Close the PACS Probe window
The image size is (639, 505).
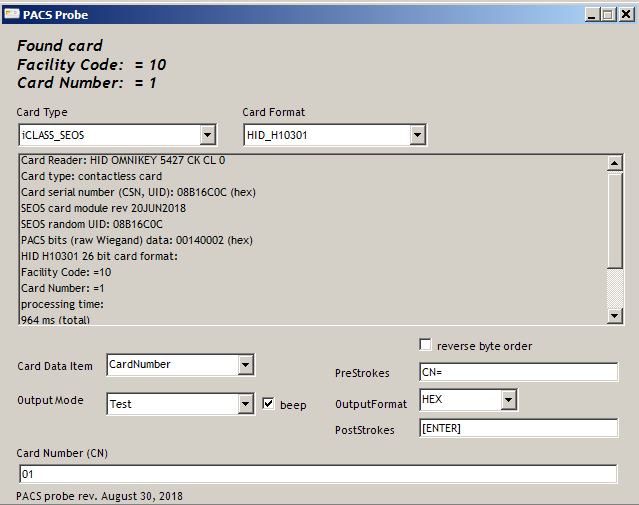pyautogui.click(x=625, y=14)
